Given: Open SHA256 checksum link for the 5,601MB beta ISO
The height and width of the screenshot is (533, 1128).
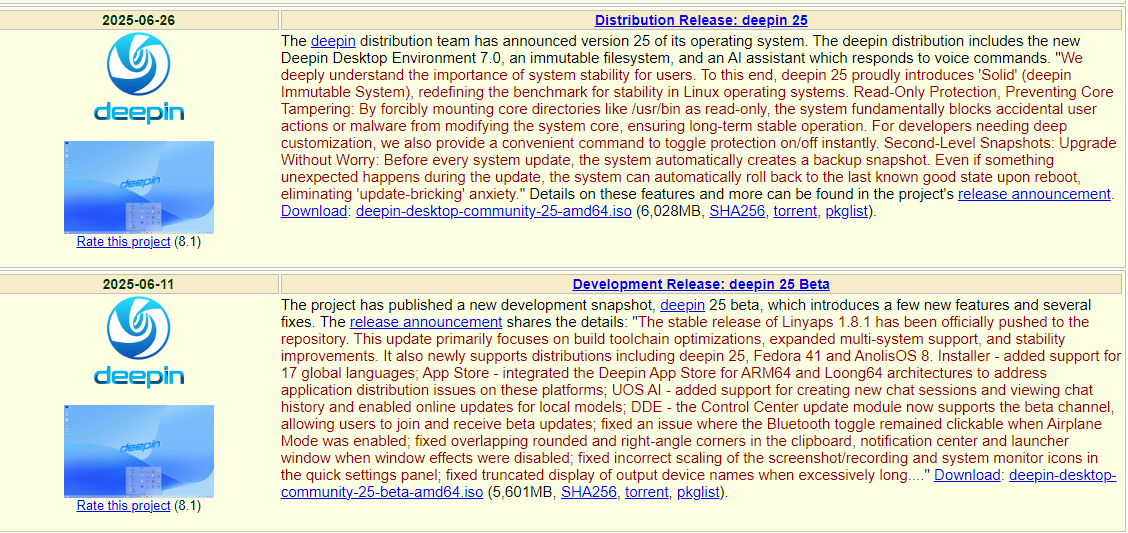Looking at the screenshot, I should (589, 493).
